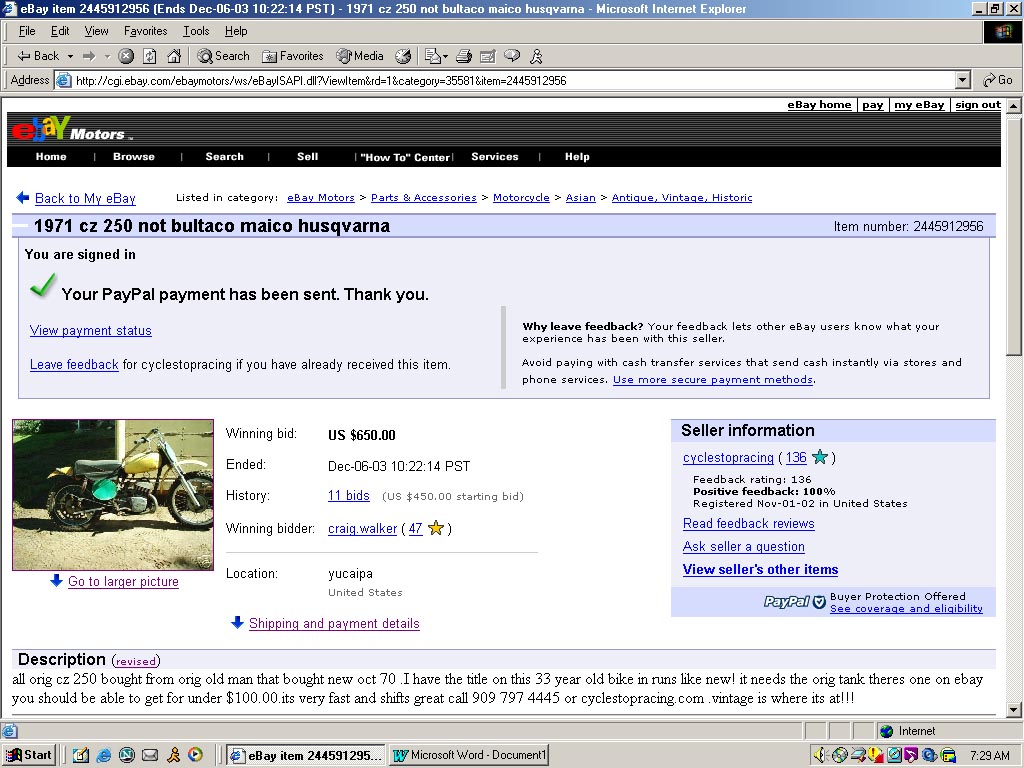Click the motorcycle thumbnail photo

(x=113, y=494)
